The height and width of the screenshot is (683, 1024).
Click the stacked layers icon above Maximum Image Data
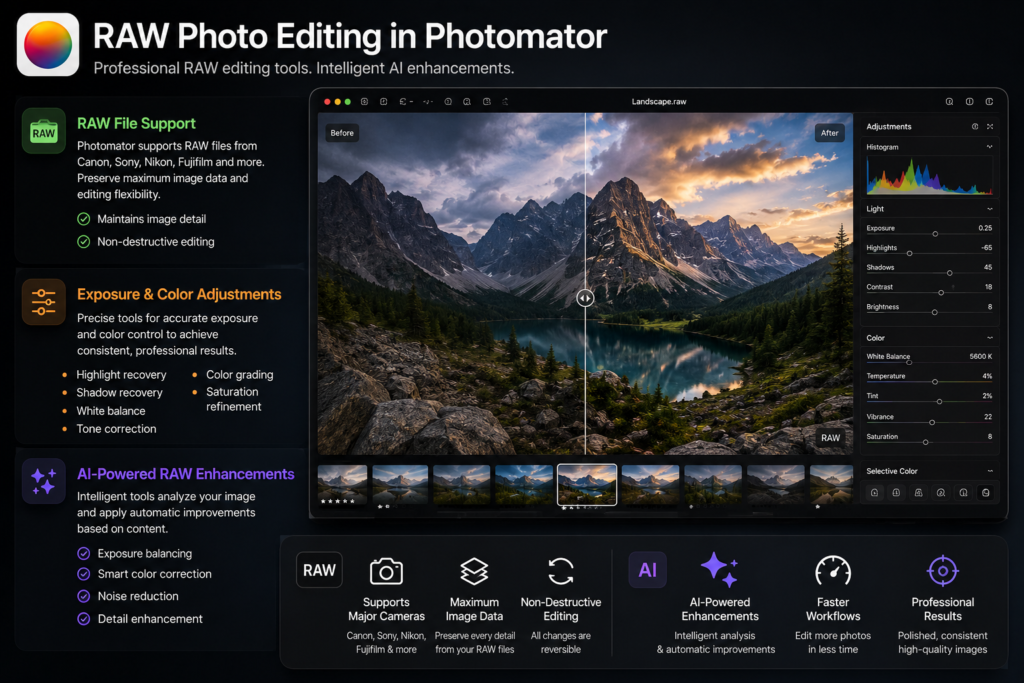[x=474, y=571]
